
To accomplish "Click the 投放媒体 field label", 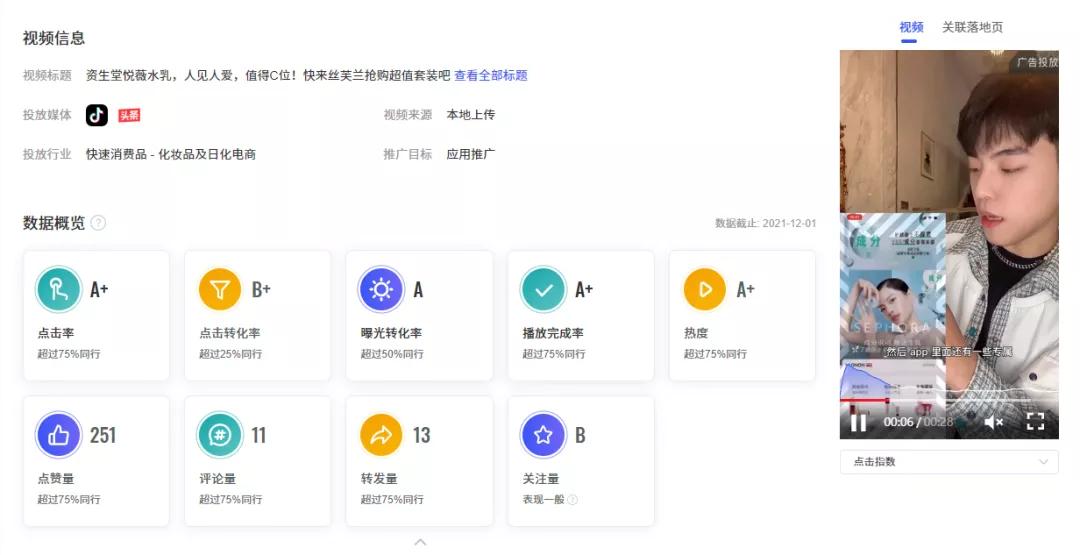I will (x=47, y=115).
